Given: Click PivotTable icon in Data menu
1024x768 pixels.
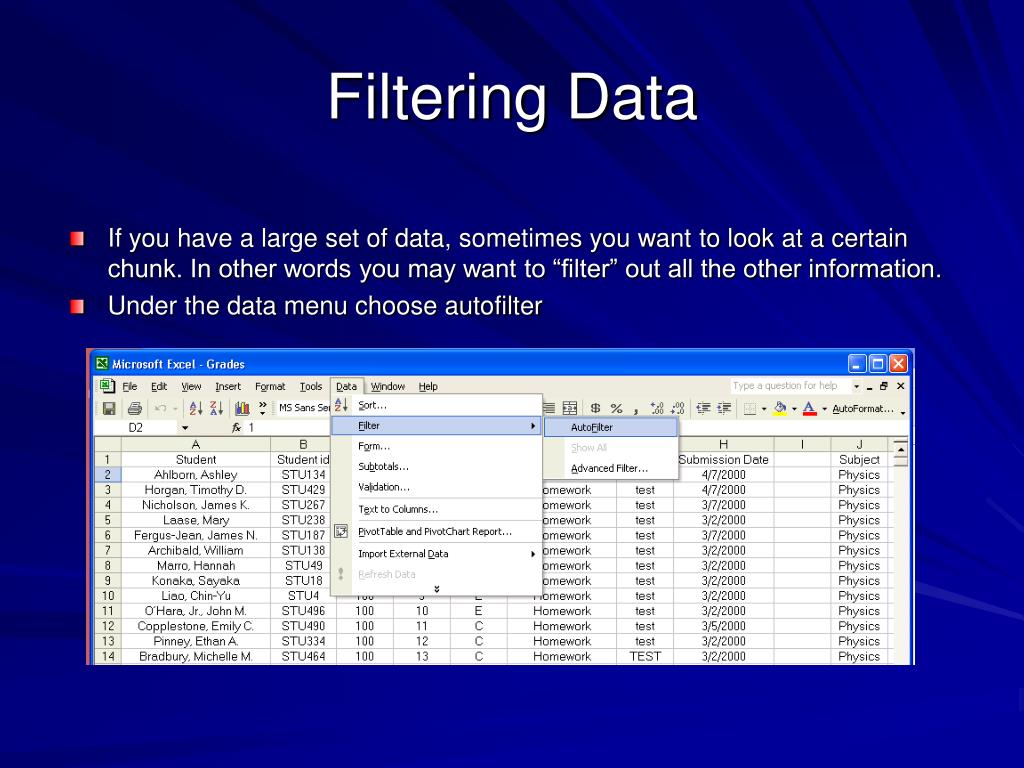Looking at the screenshot, I should (341, 531).
